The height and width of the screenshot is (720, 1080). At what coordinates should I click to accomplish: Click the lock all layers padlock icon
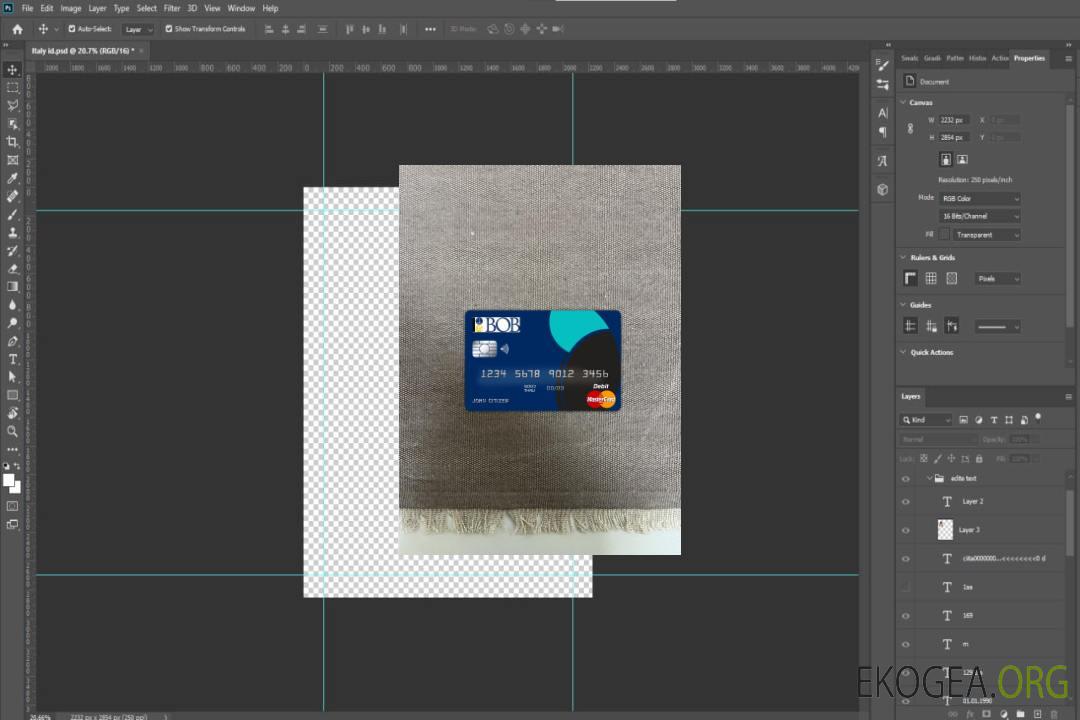click(979, 459)
